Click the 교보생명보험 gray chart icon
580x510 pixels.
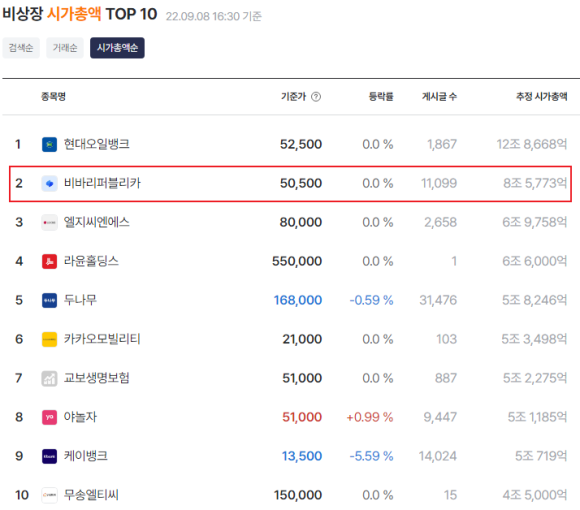pyautogui.click(x=49, y=379)
